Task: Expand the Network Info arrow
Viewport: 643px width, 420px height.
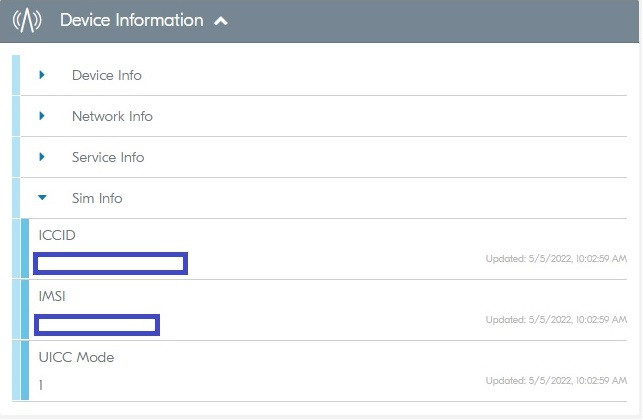Action: coord(42,116)
